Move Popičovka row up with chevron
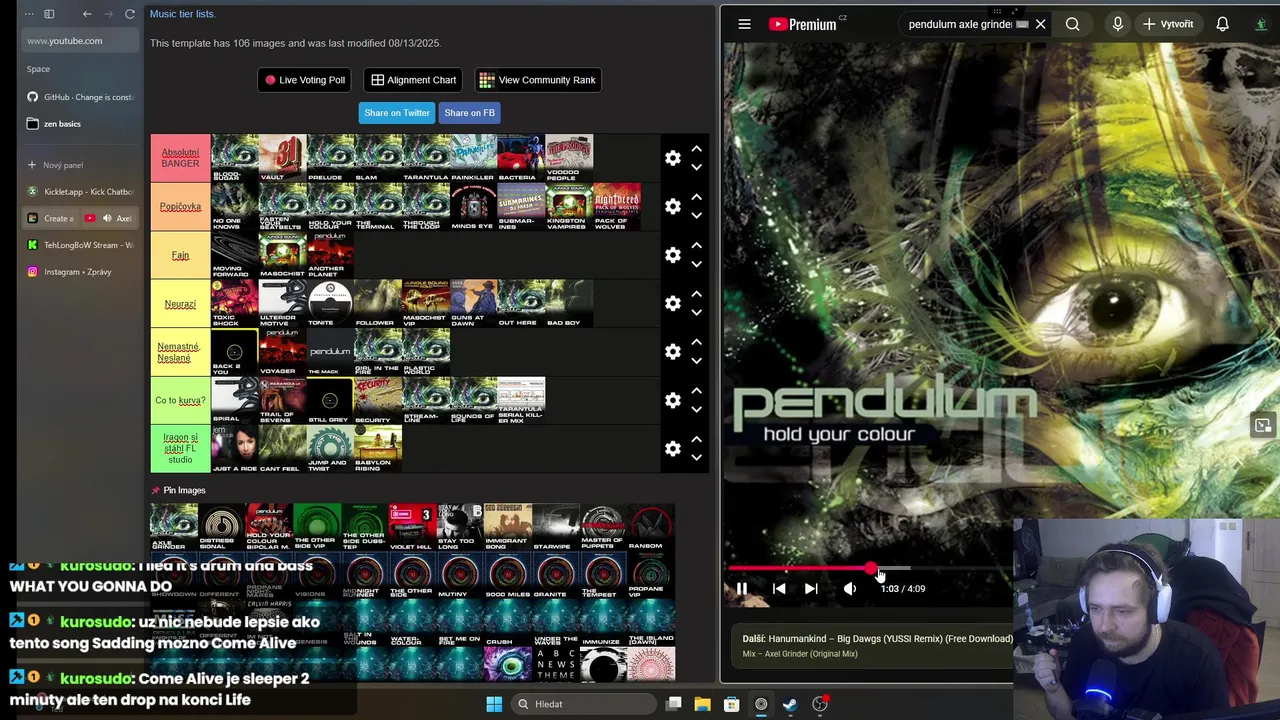 (x=696, y=197)
